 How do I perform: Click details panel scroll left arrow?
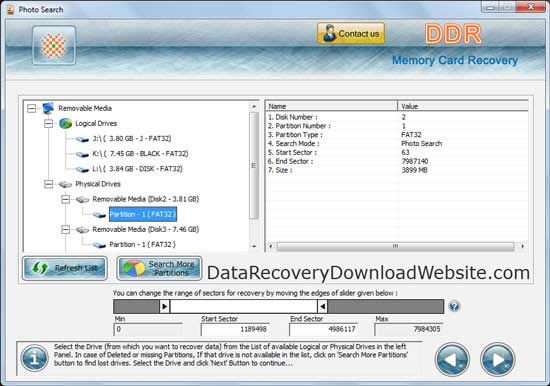[270, 246]
